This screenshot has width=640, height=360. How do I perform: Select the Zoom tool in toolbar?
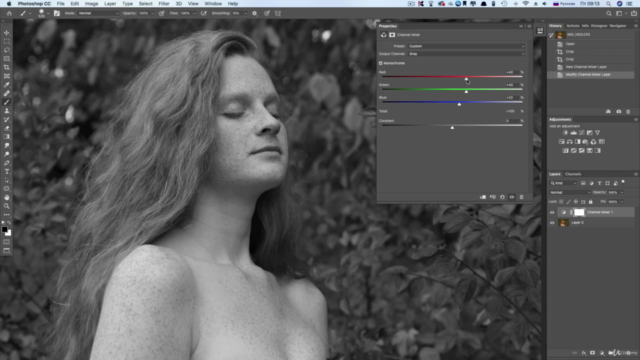7,206
